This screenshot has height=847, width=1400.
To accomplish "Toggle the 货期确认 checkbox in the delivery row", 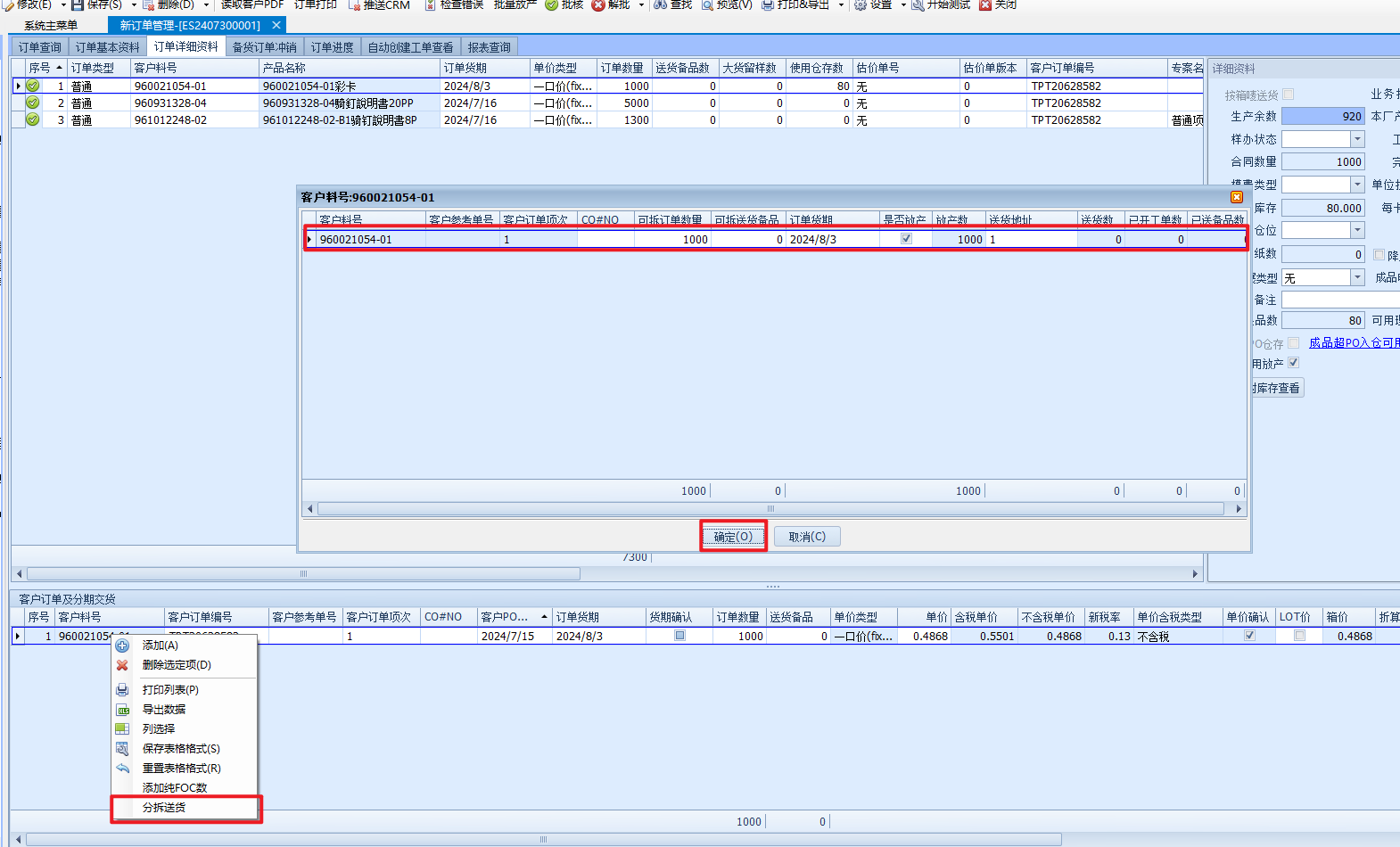I will 679,636.
